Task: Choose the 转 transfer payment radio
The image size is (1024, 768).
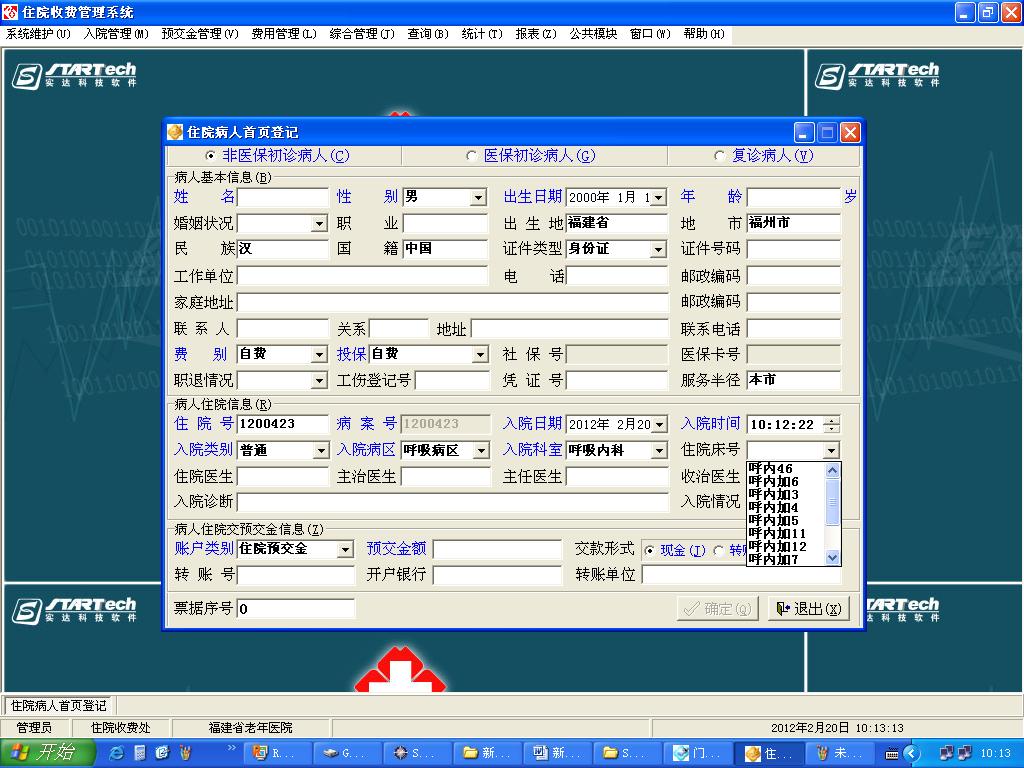Action: (x=718, y=551)
